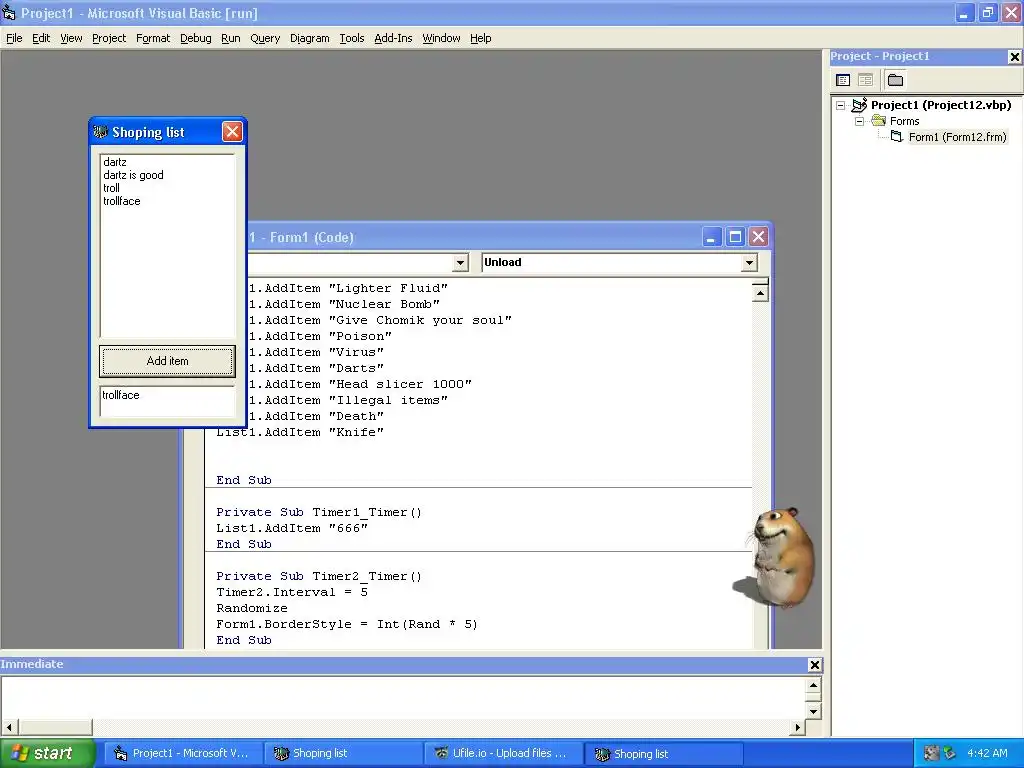Close the Project - Project1 panel

[x=1014, y=57]
